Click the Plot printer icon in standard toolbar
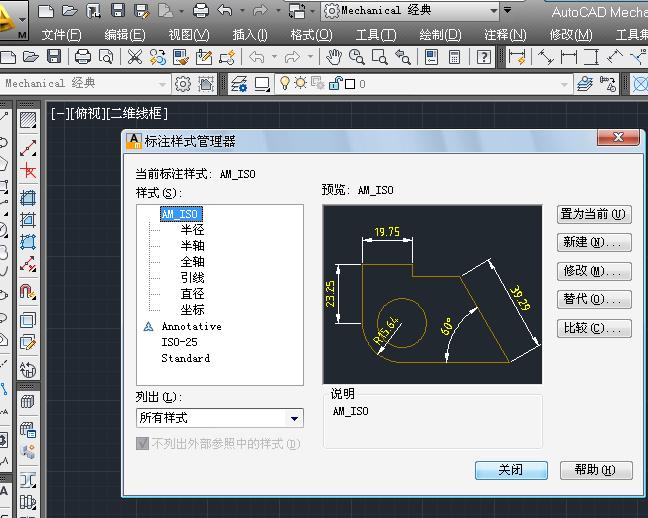 point(83,56)
